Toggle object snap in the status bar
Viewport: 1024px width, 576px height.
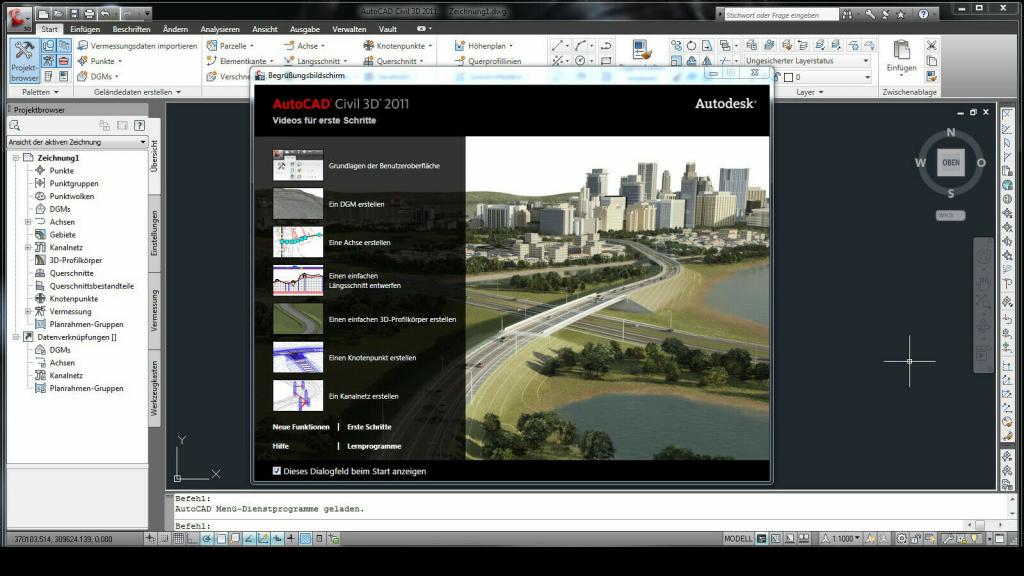point(221,539)
